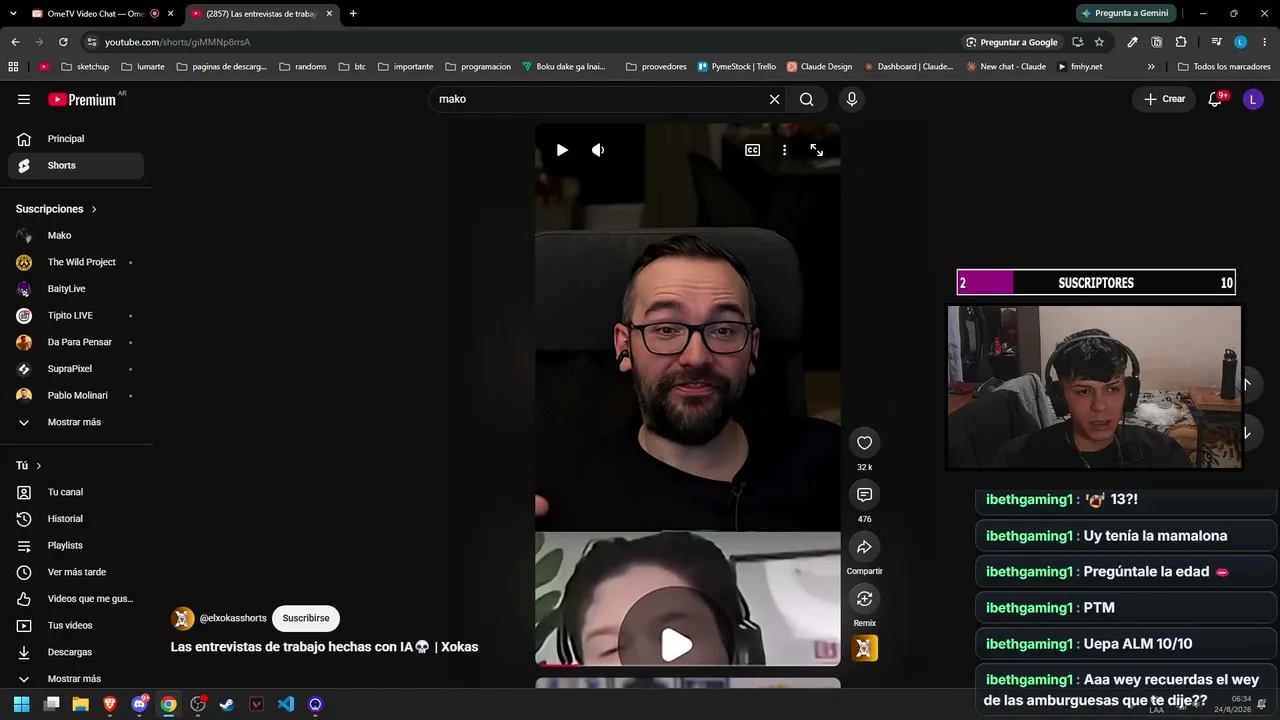This screenshot has height=720, width=1280.
Task: Open the sound thumbnail below Remix
Action: point(865,648)
